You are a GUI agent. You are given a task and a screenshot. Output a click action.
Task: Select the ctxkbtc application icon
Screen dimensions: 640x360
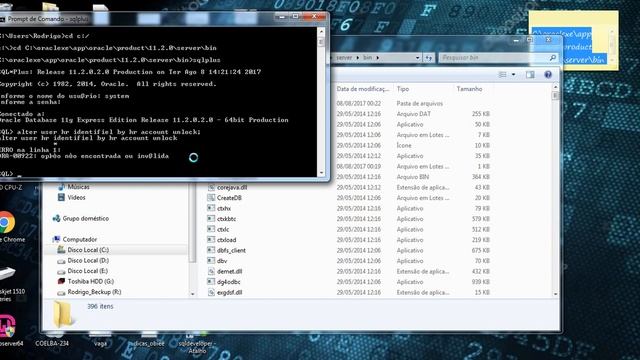[211, 219]
